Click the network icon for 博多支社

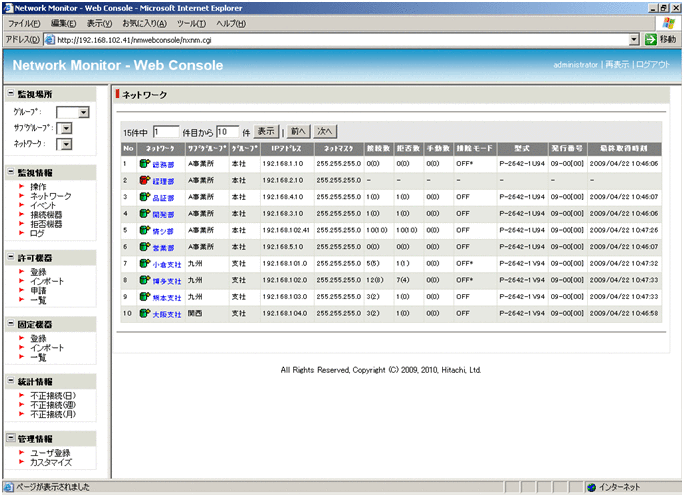click(145, 281)
